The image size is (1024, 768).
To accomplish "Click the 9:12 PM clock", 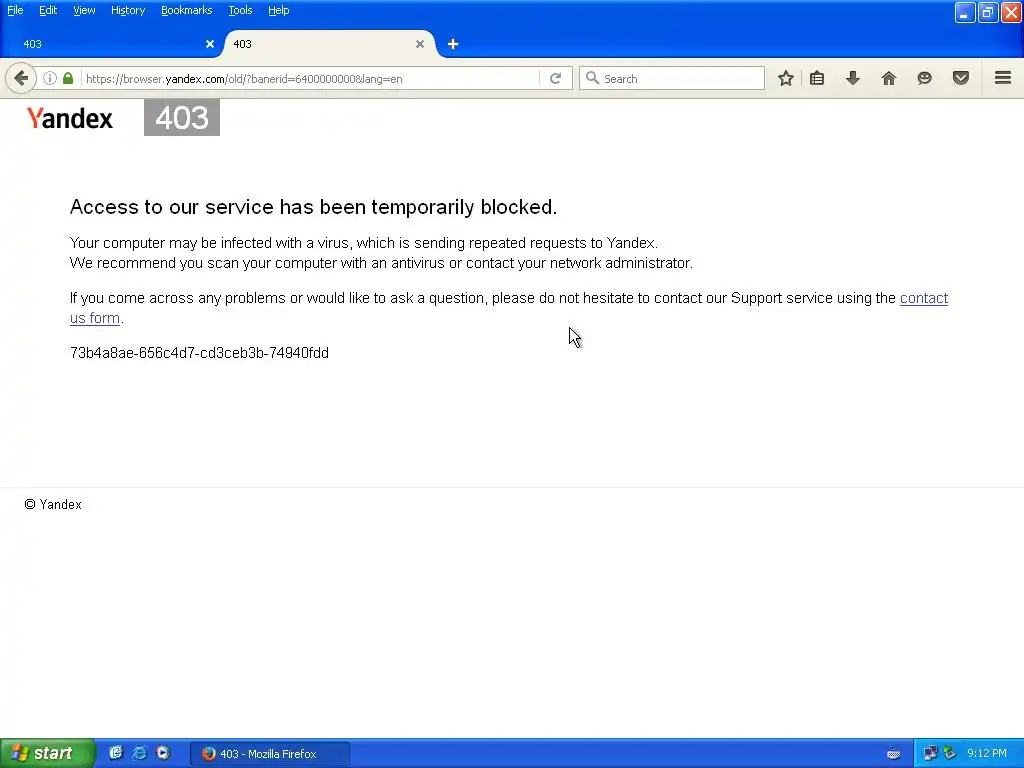I will 987,753.
